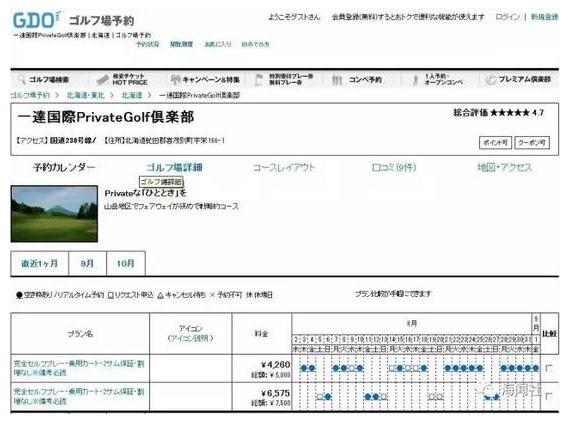Open 北海道・東北 breadcrumb link

pos(86,95)
